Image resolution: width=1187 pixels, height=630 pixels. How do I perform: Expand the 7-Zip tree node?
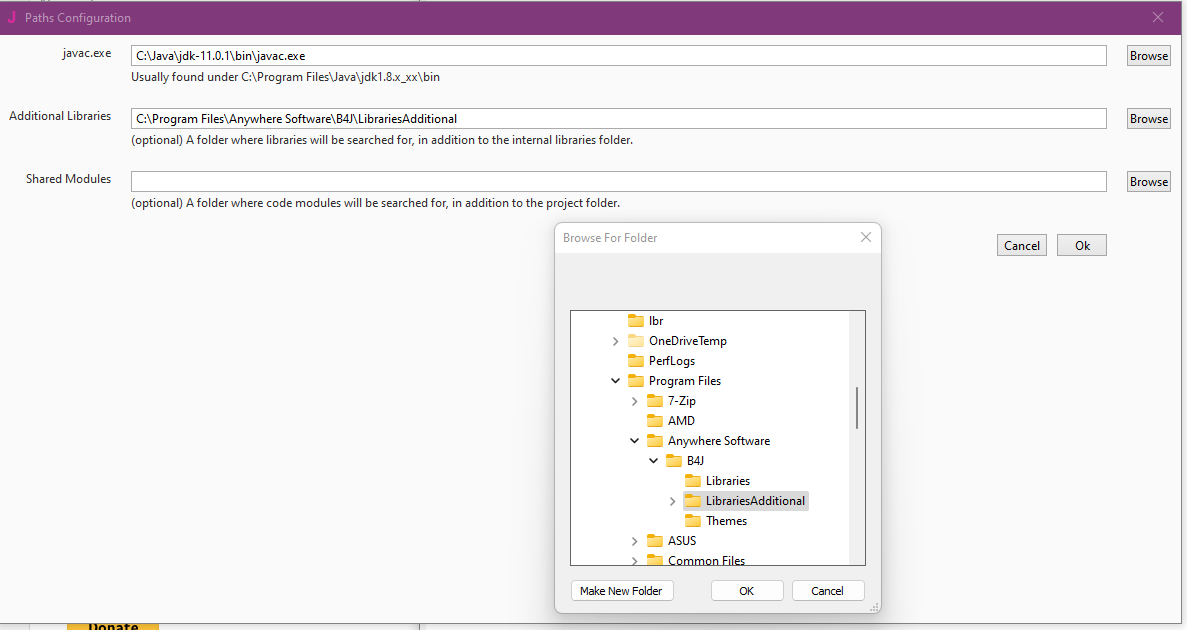[x=634, y=400]
